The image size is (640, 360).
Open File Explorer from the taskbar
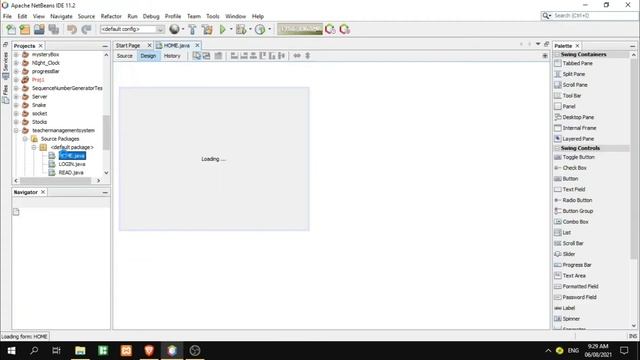pyautogui.click(x=80, y=351)
